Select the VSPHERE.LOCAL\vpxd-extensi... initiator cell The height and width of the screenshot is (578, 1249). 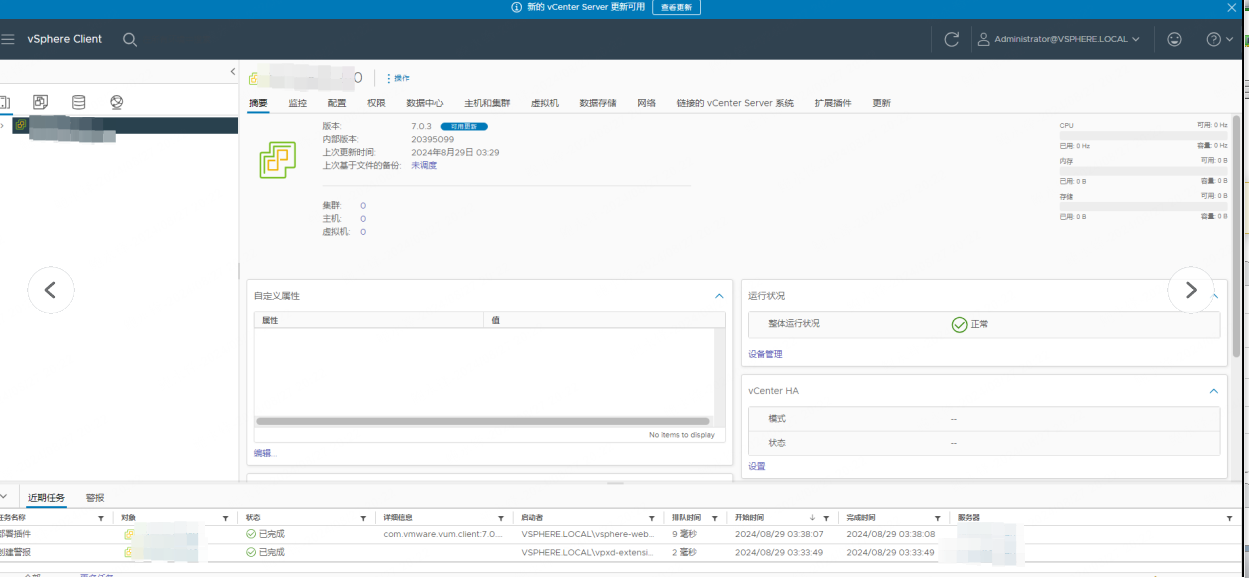click(x=588, y=552)
